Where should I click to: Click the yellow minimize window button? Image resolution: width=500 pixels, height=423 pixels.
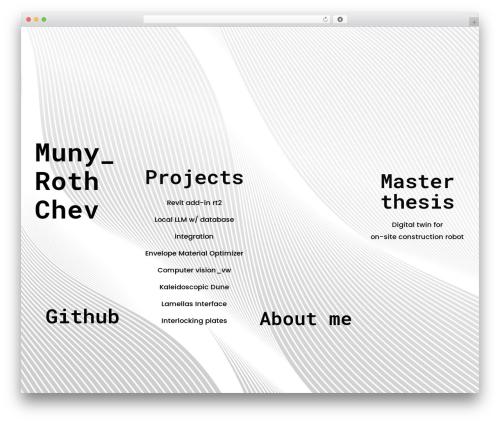coord(36,20)
